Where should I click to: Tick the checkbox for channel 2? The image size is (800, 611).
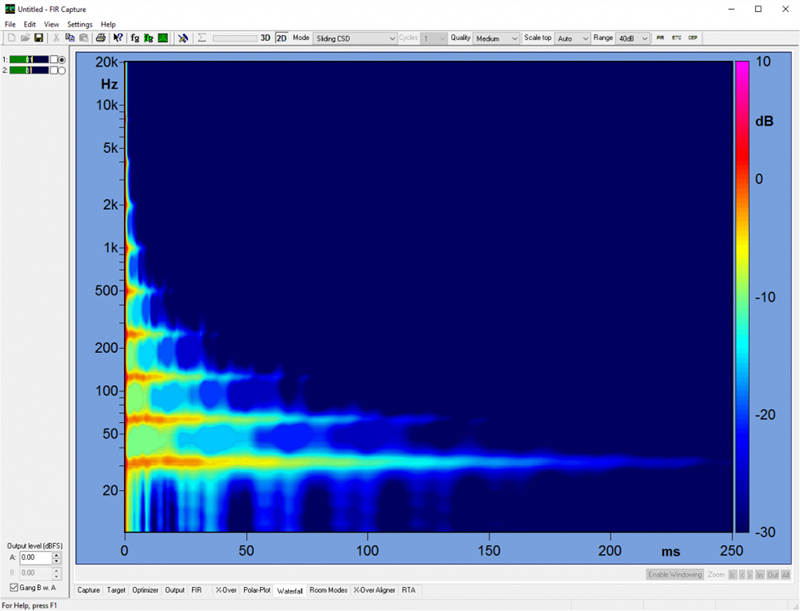click(x=54, y=70)
